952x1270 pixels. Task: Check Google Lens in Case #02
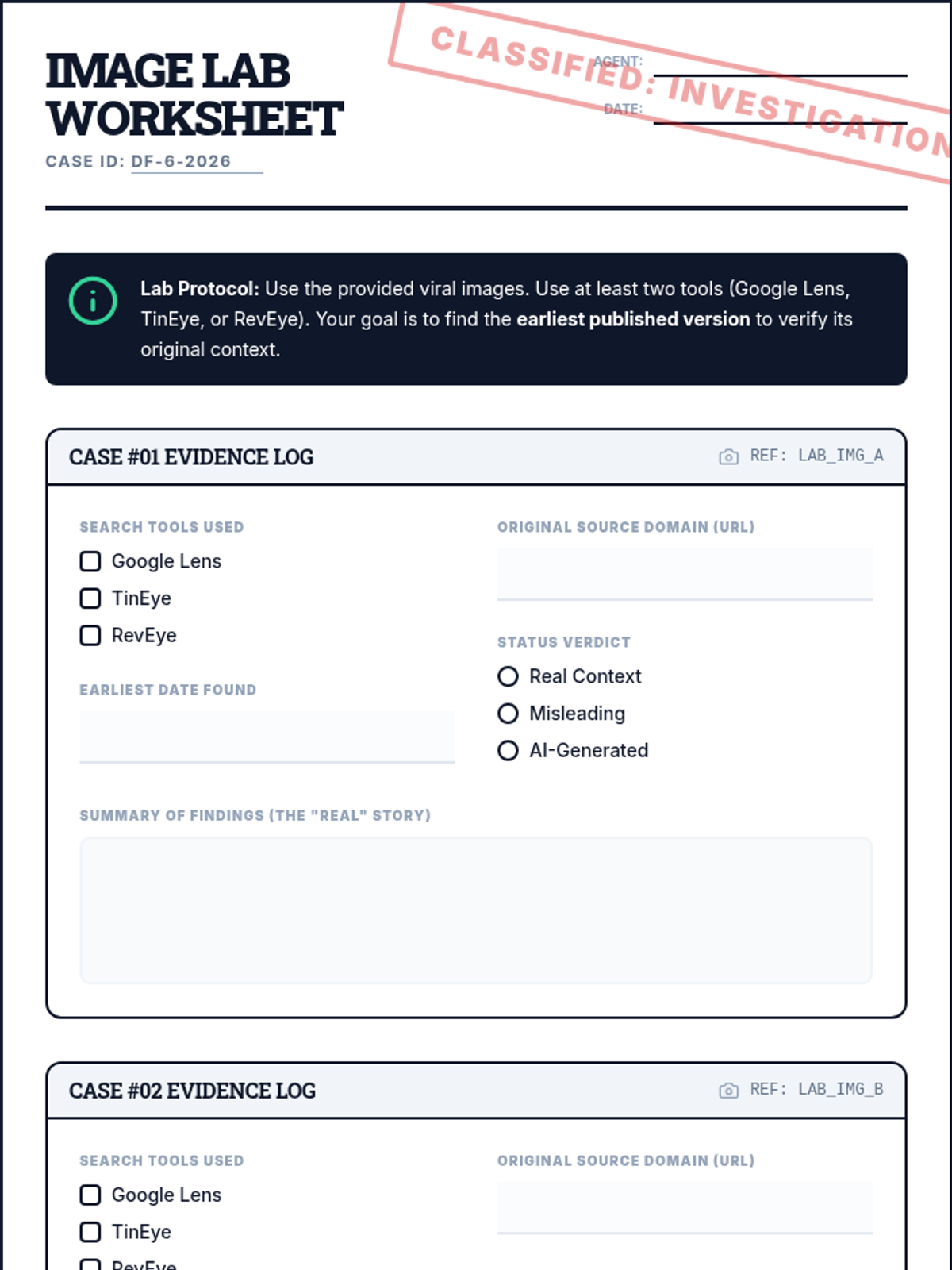(90, 1195)
